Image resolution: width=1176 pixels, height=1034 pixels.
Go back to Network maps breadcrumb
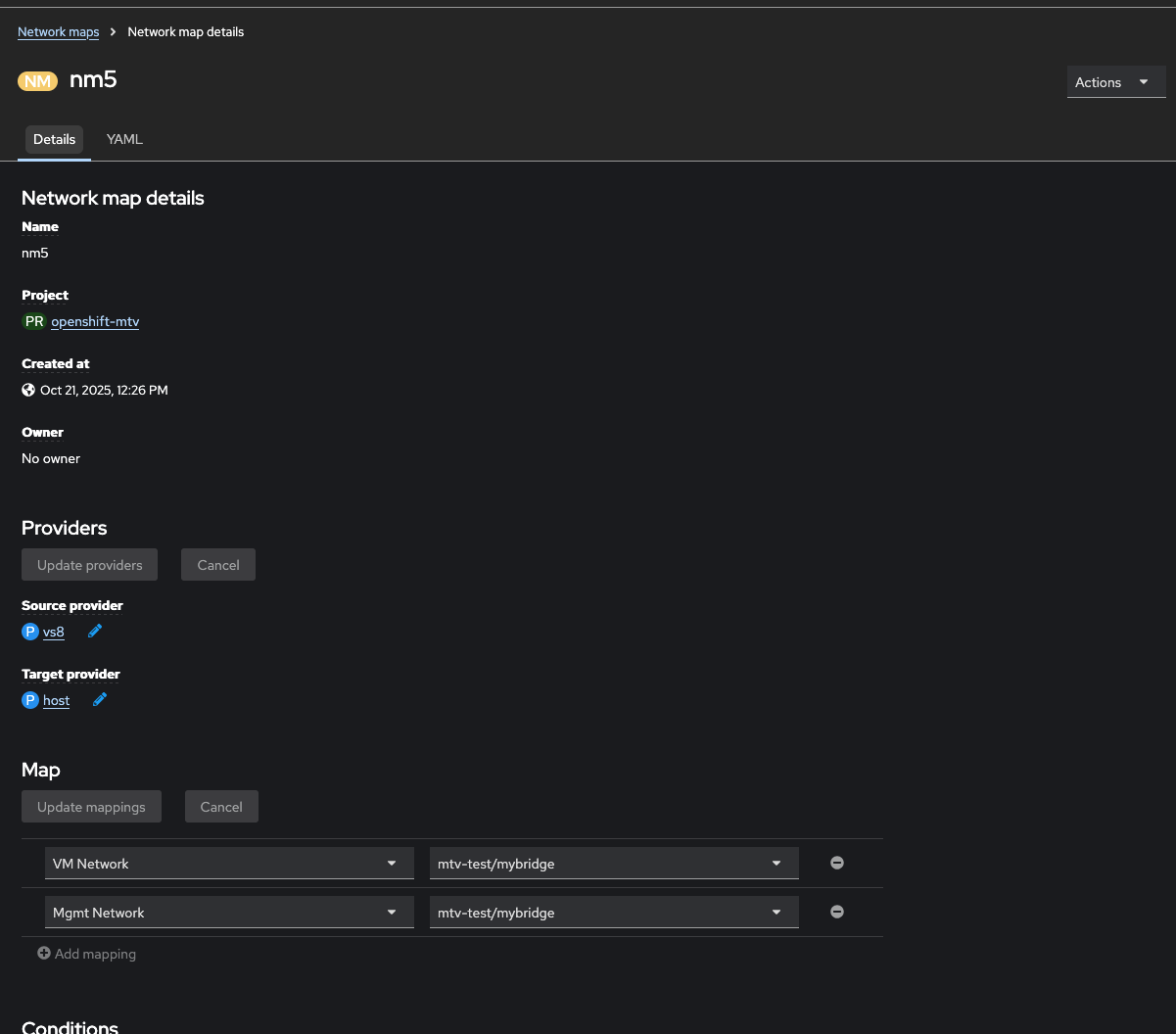click(x=58, y=32)
